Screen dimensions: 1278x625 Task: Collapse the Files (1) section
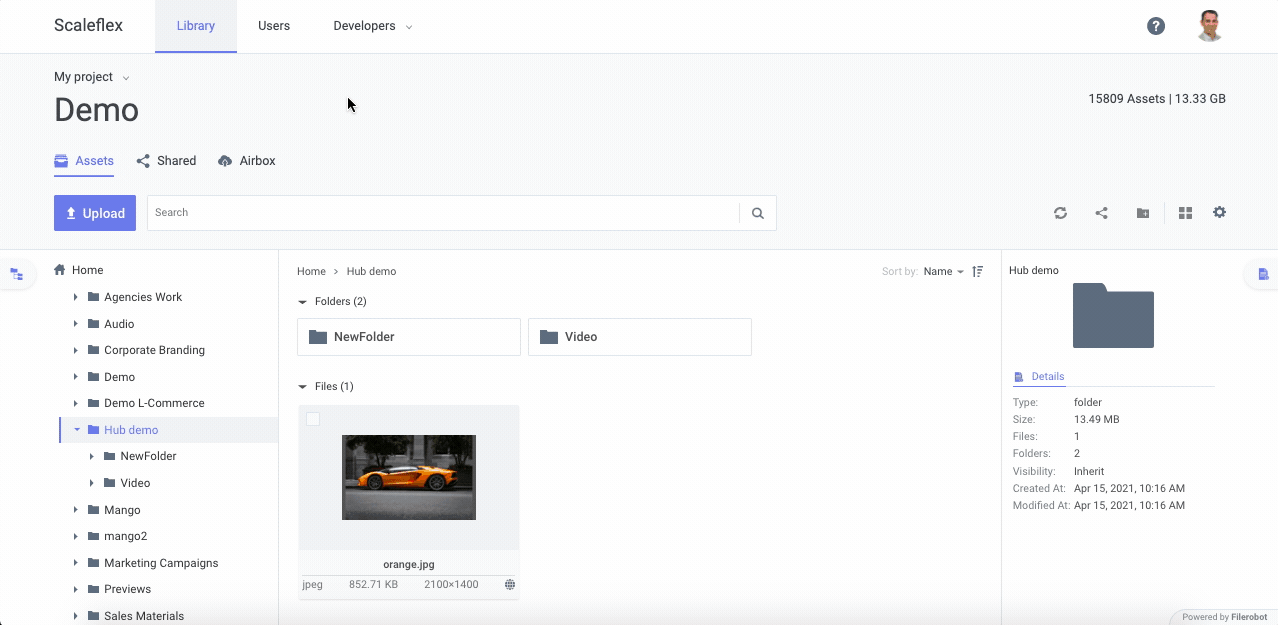[x=303, y=386]
